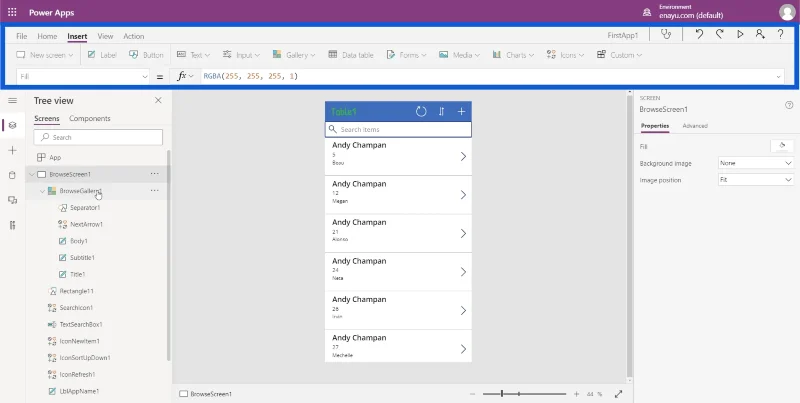The width and height of the screenshot is (800, 403).
Task: Click the Redo arrow icon
Action: [x=719, y=34]
